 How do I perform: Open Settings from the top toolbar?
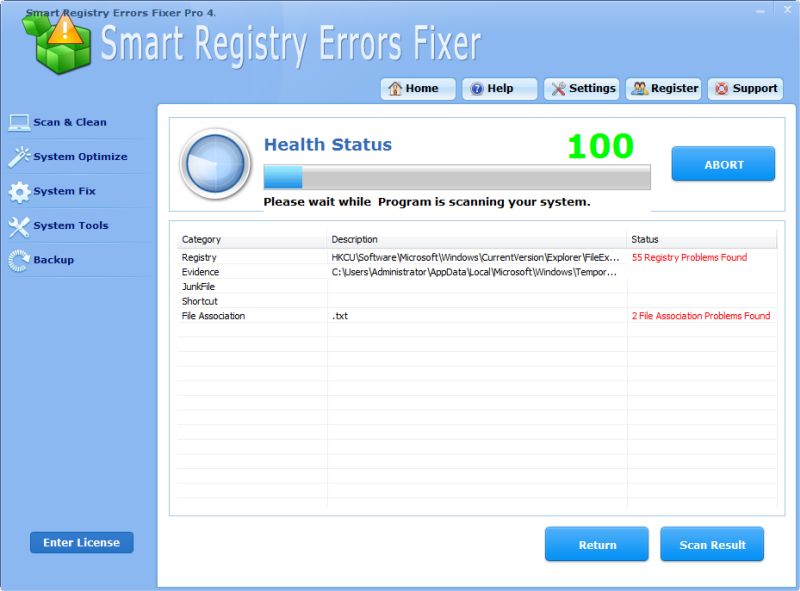[581, 89]
